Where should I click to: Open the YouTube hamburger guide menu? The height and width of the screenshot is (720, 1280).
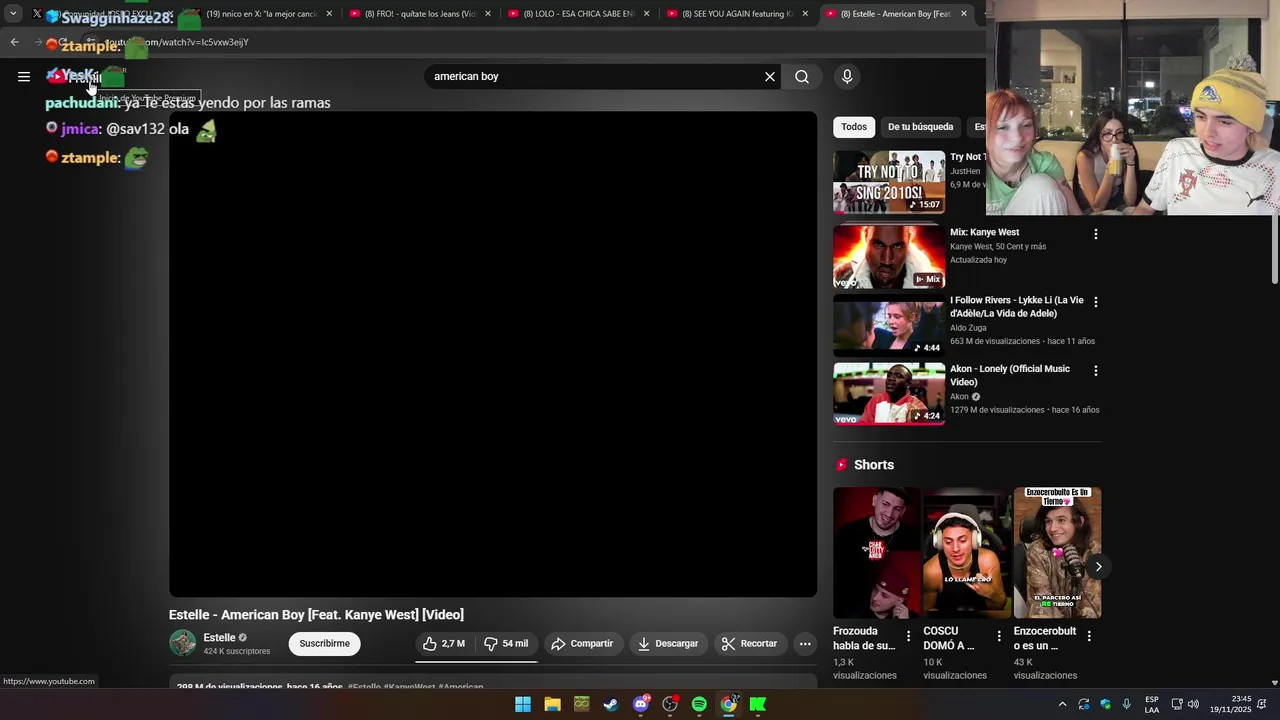click(24, 76)
